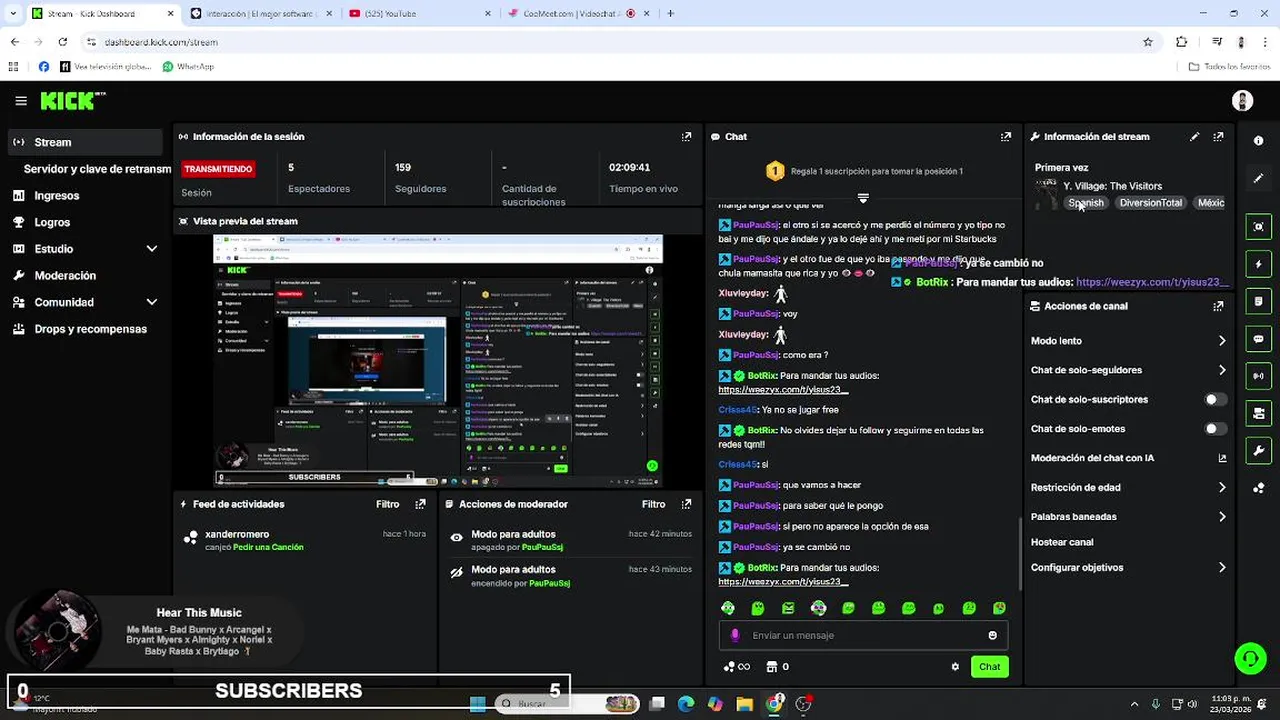Click the clip capture icon in right sidebar
The image size is (1280, 720).
(x=1258, y=227)
